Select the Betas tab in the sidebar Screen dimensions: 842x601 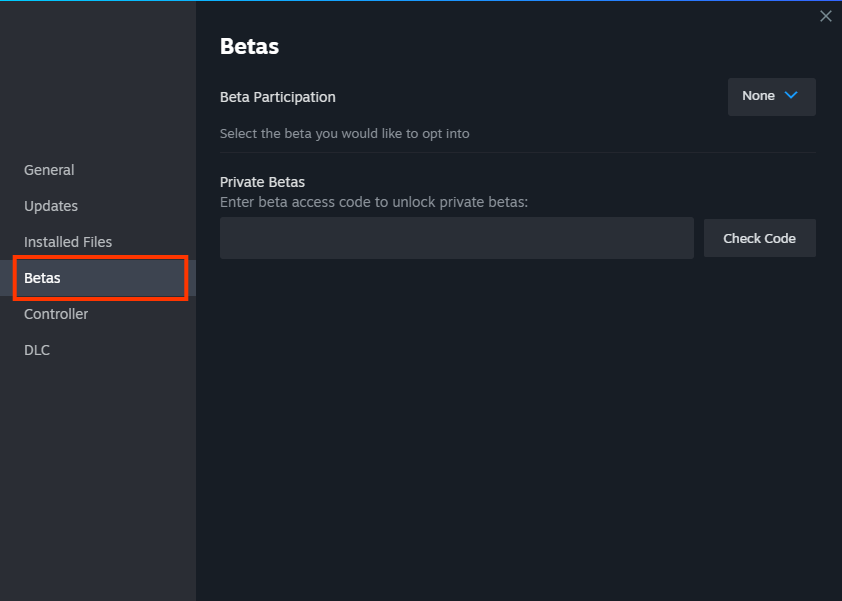pos(42,278)
